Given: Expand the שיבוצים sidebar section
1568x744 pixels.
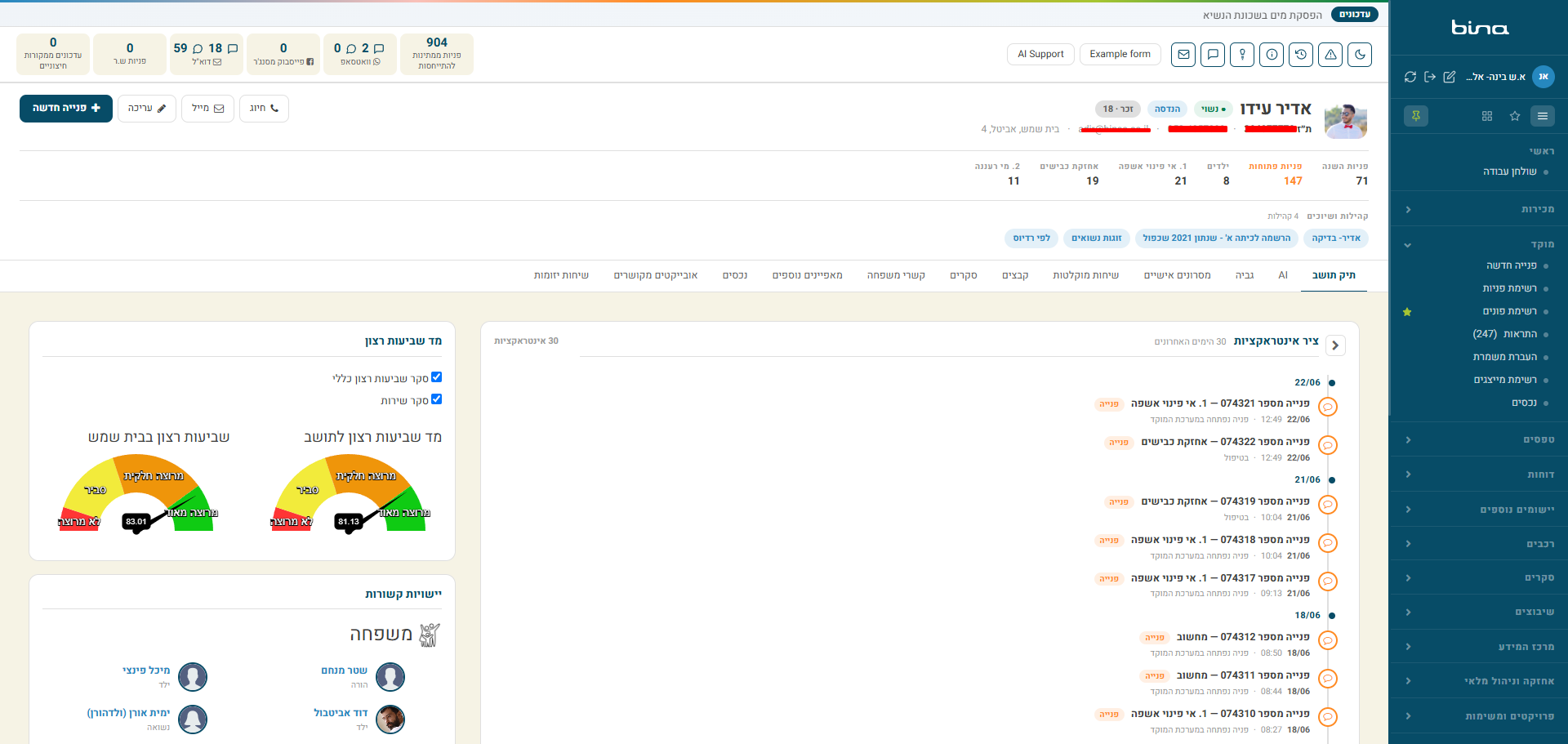Looking at the screenshot, I should (1479, 612).
